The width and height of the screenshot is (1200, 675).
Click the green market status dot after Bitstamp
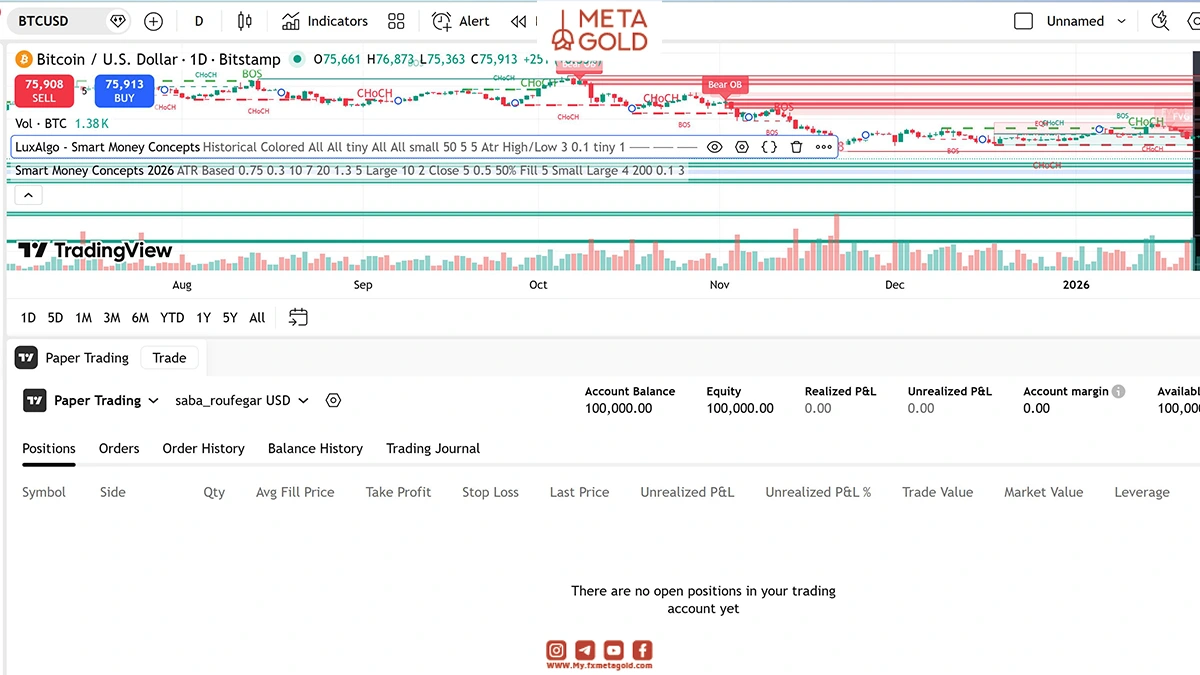click(297, 59)
